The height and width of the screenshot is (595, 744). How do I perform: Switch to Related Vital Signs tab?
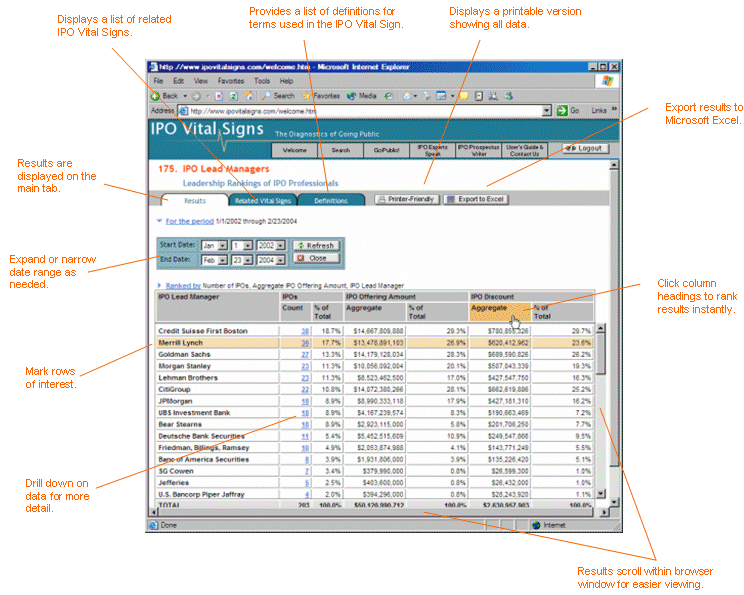(263, 200)
